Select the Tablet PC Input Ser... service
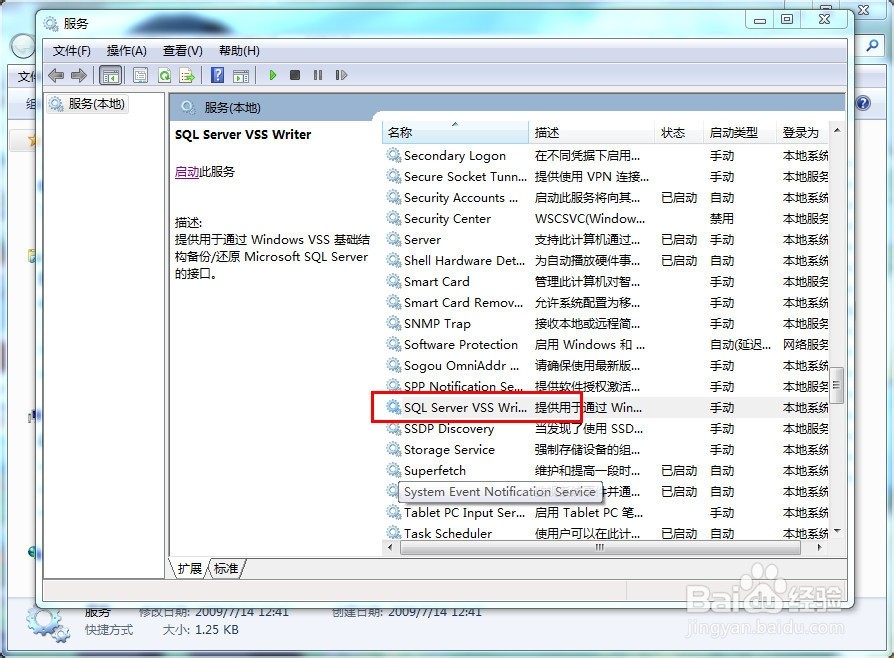 (x=606, y=513)
